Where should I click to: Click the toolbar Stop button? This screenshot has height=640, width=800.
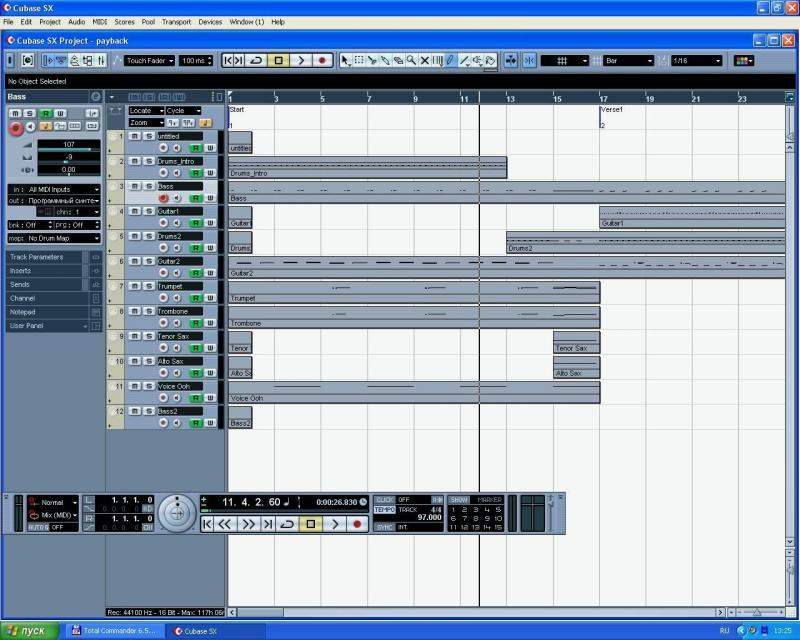click(x=278, y=61)
